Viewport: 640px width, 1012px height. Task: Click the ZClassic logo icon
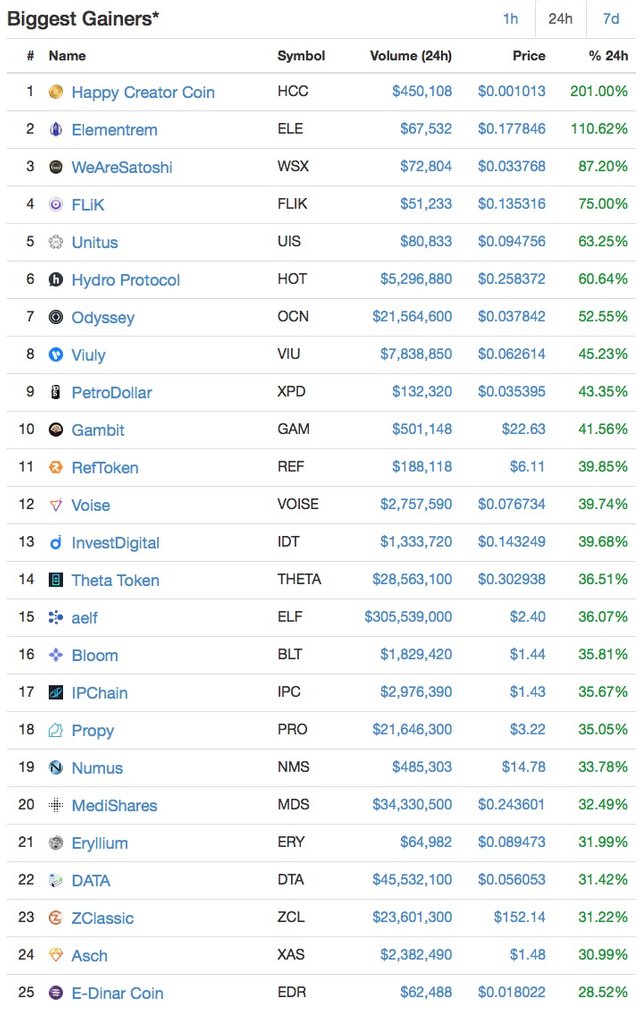(56, 918)
